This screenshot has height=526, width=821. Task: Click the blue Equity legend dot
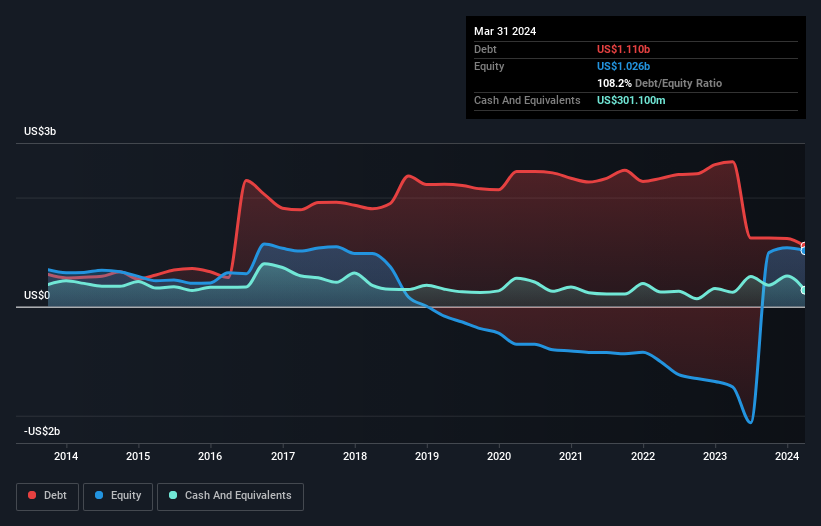(x=99, y=495)
